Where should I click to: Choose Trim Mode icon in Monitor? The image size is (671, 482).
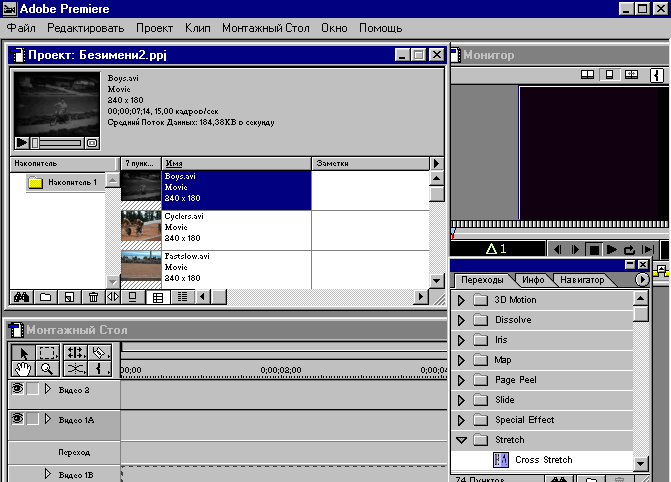pyautogui.click(x=631, y=75)
